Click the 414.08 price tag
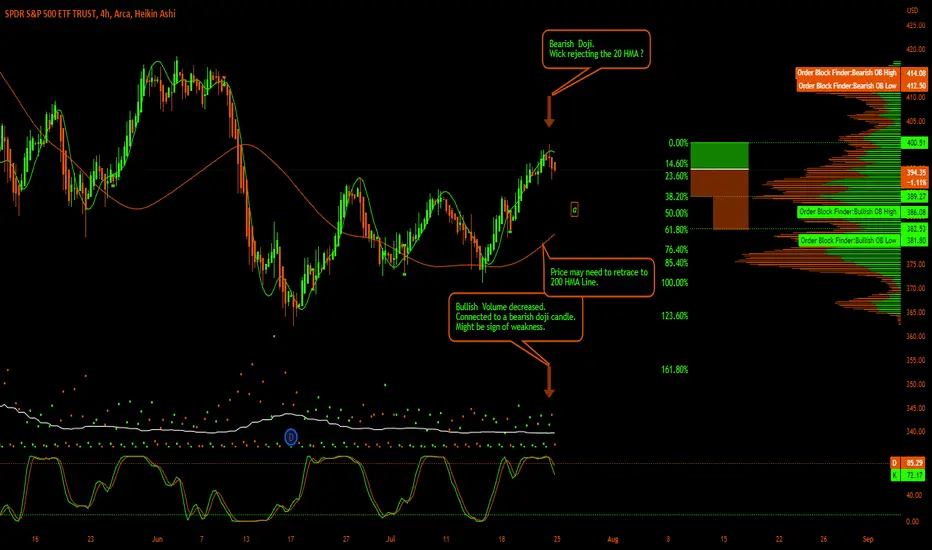The height and width of the screenshot is (550, 932). pyautogui.click(x=915, y=73)
